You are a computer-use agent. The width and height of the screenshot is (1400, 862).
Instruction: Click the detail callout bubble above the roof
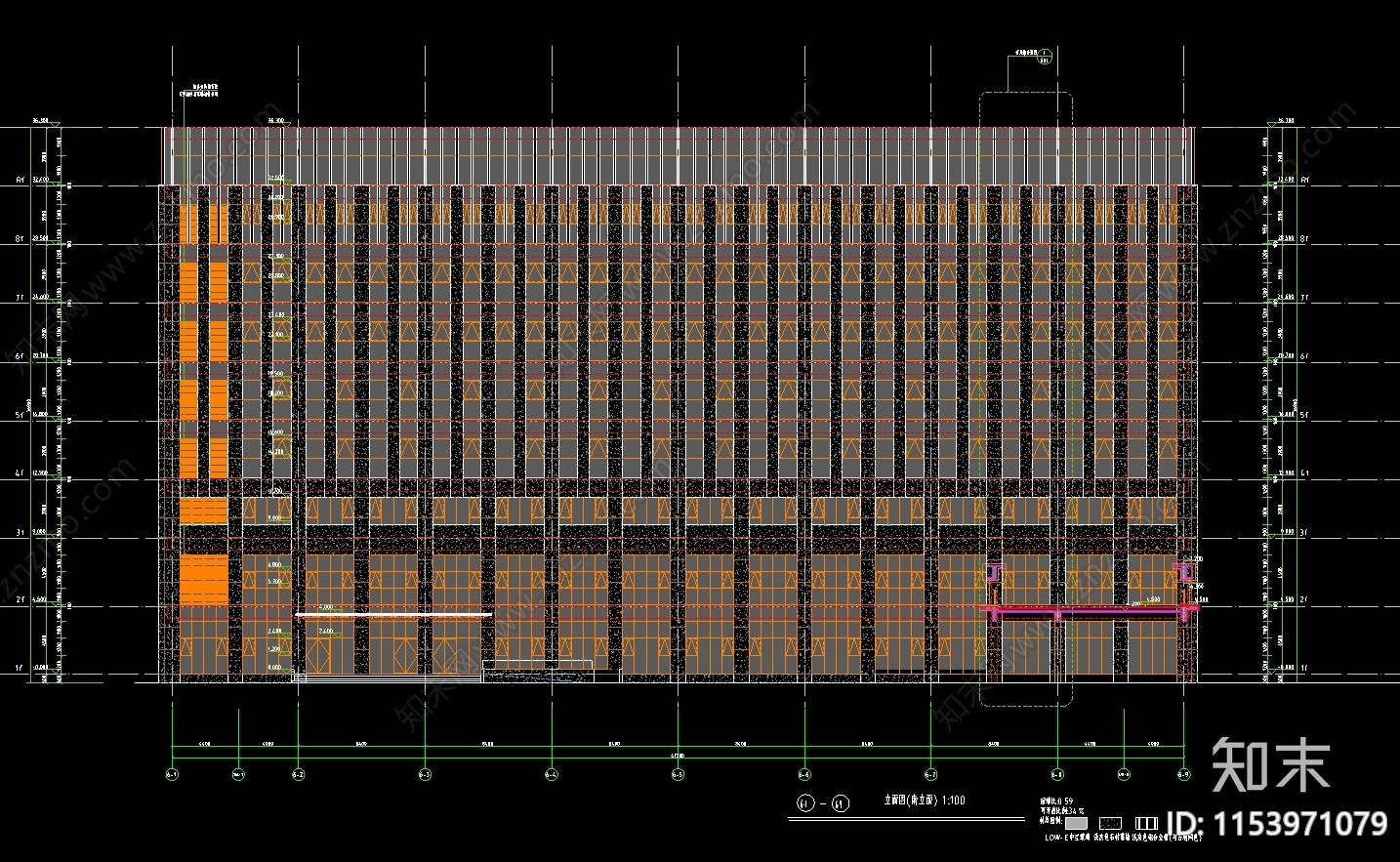pyautogui.click(x=1044, y=55)
